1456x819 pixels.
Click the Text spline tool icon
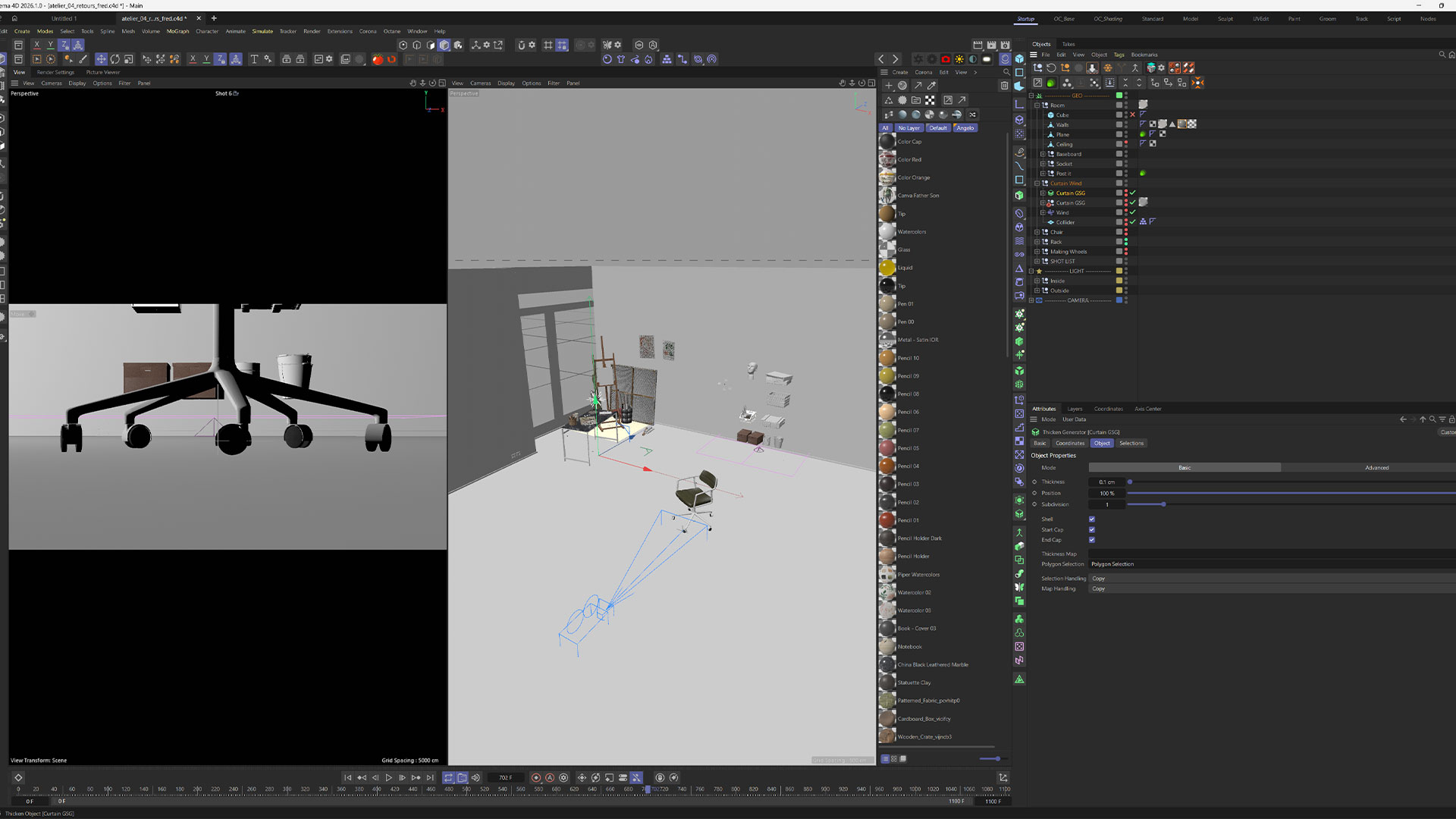point(254,59)
